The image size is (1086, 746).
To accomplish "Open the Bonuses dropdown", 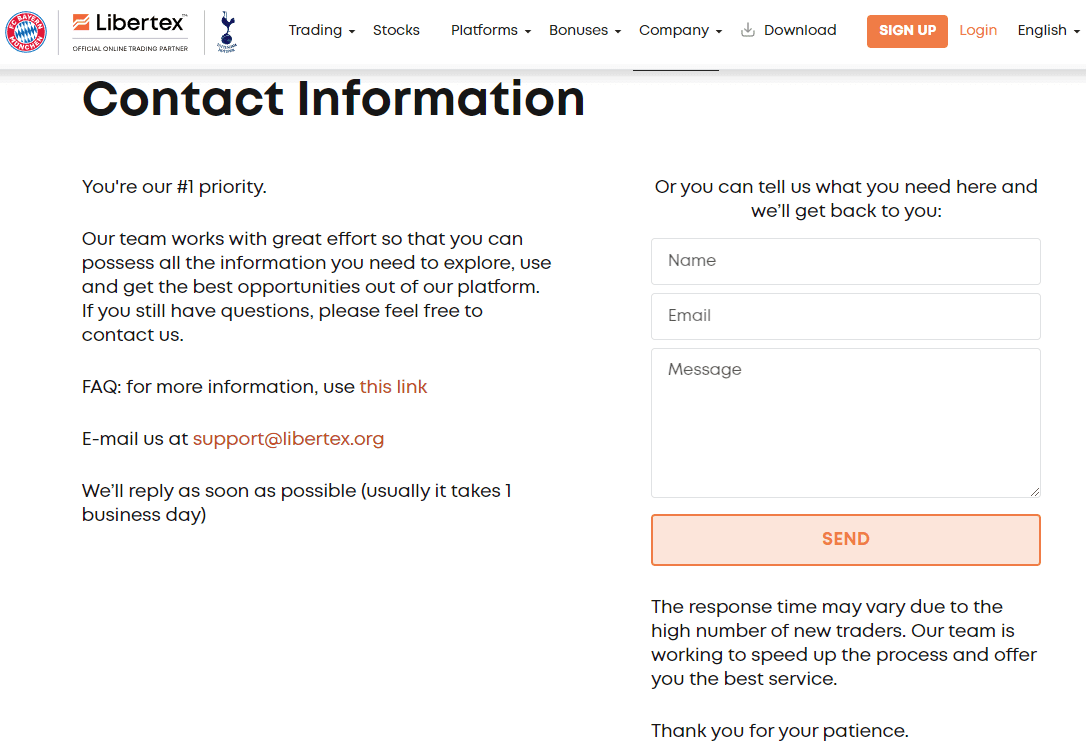I will coord(585,30).
